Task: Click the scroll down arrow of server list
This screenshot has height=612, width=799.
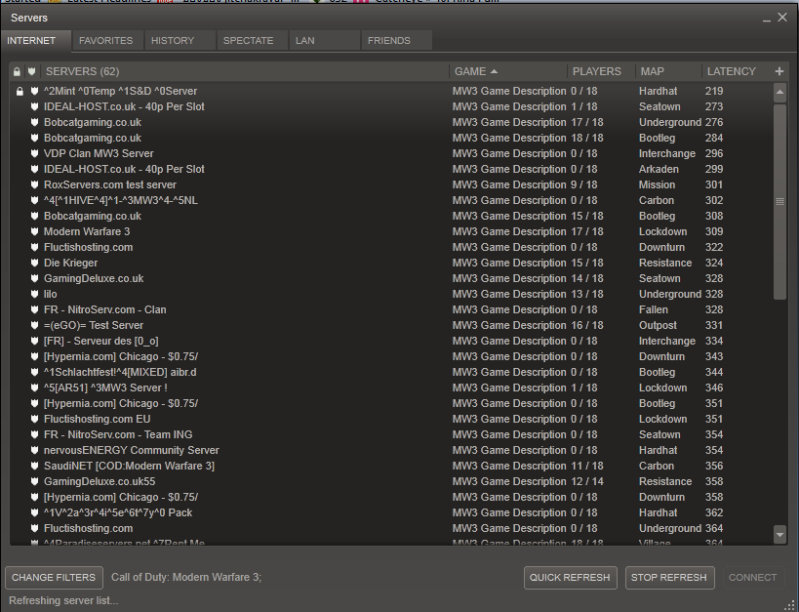Action: tap(781, 536)
